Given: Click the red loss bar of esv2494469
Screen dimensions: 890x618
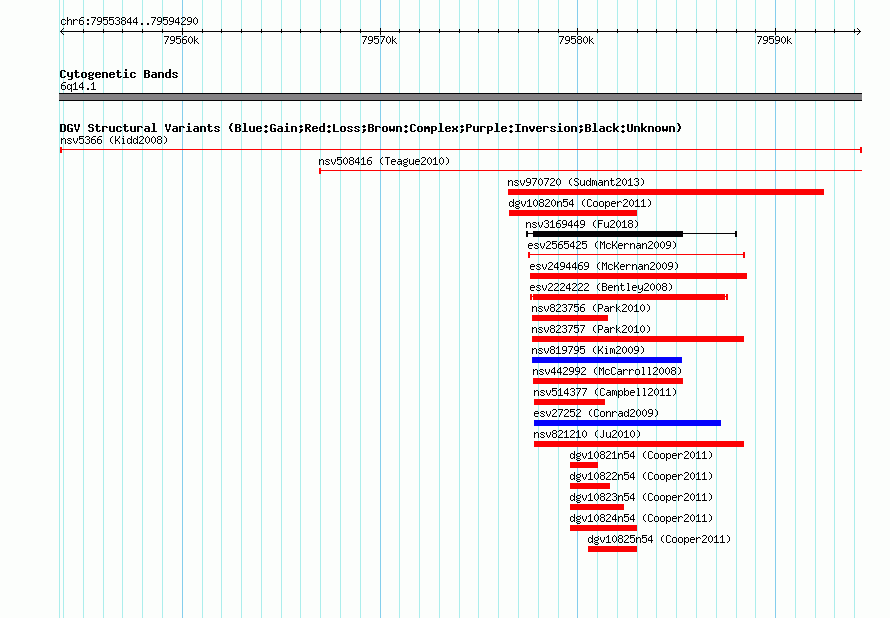Looking at the screenshot, I should [639, 276].
